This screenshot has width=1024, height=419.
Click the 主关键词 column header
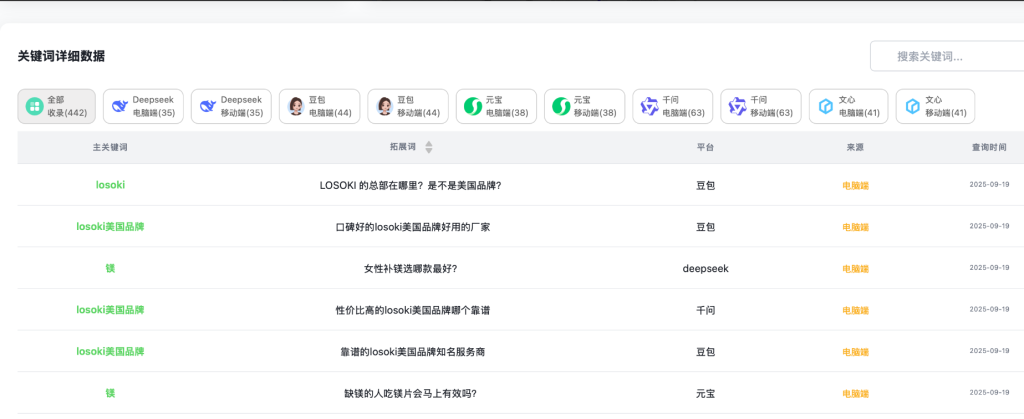point(110,147)
